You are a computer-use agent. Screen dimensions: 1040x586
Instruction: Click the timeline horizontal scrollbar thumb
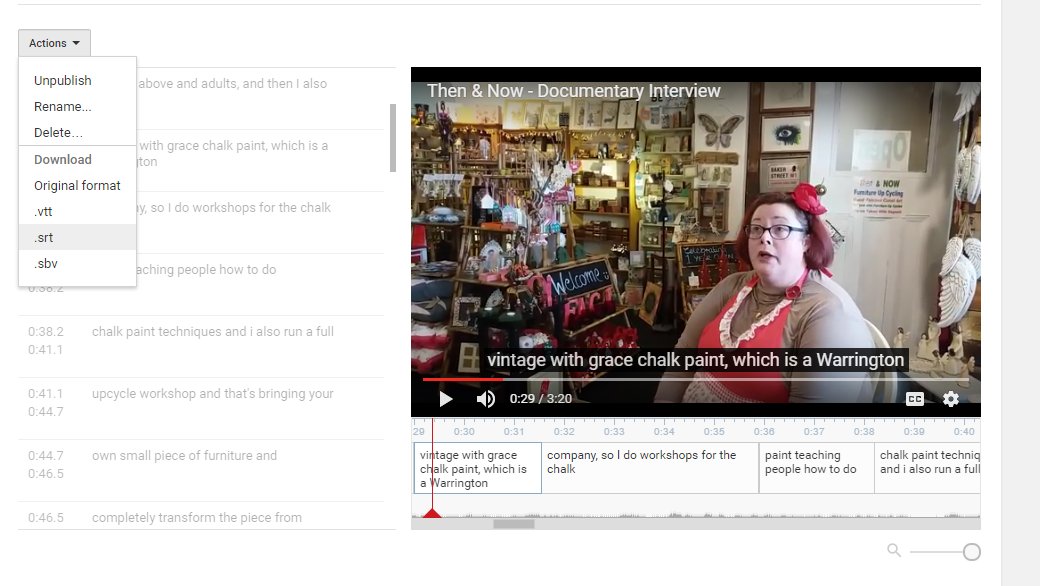(513, 524)
